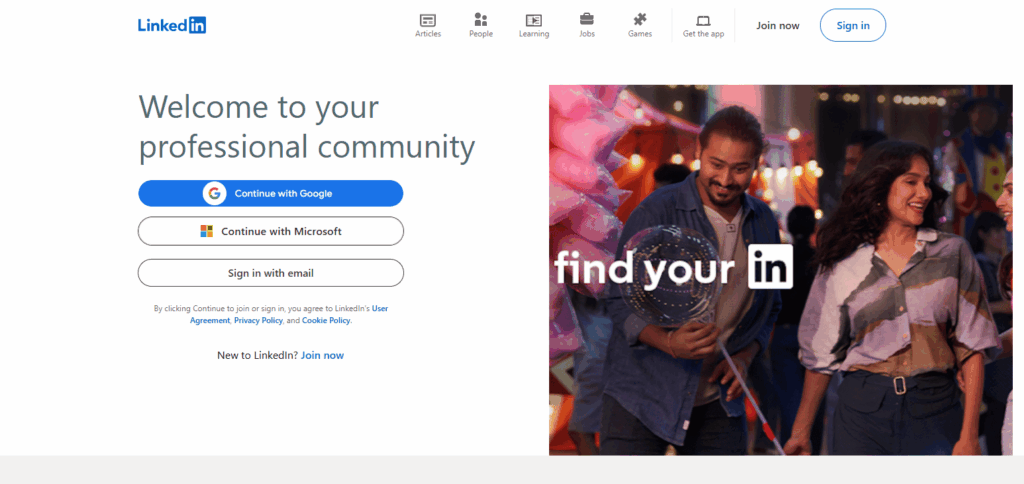
Task: Click the Welcome to your professional community heading
Action: (306, 127)
